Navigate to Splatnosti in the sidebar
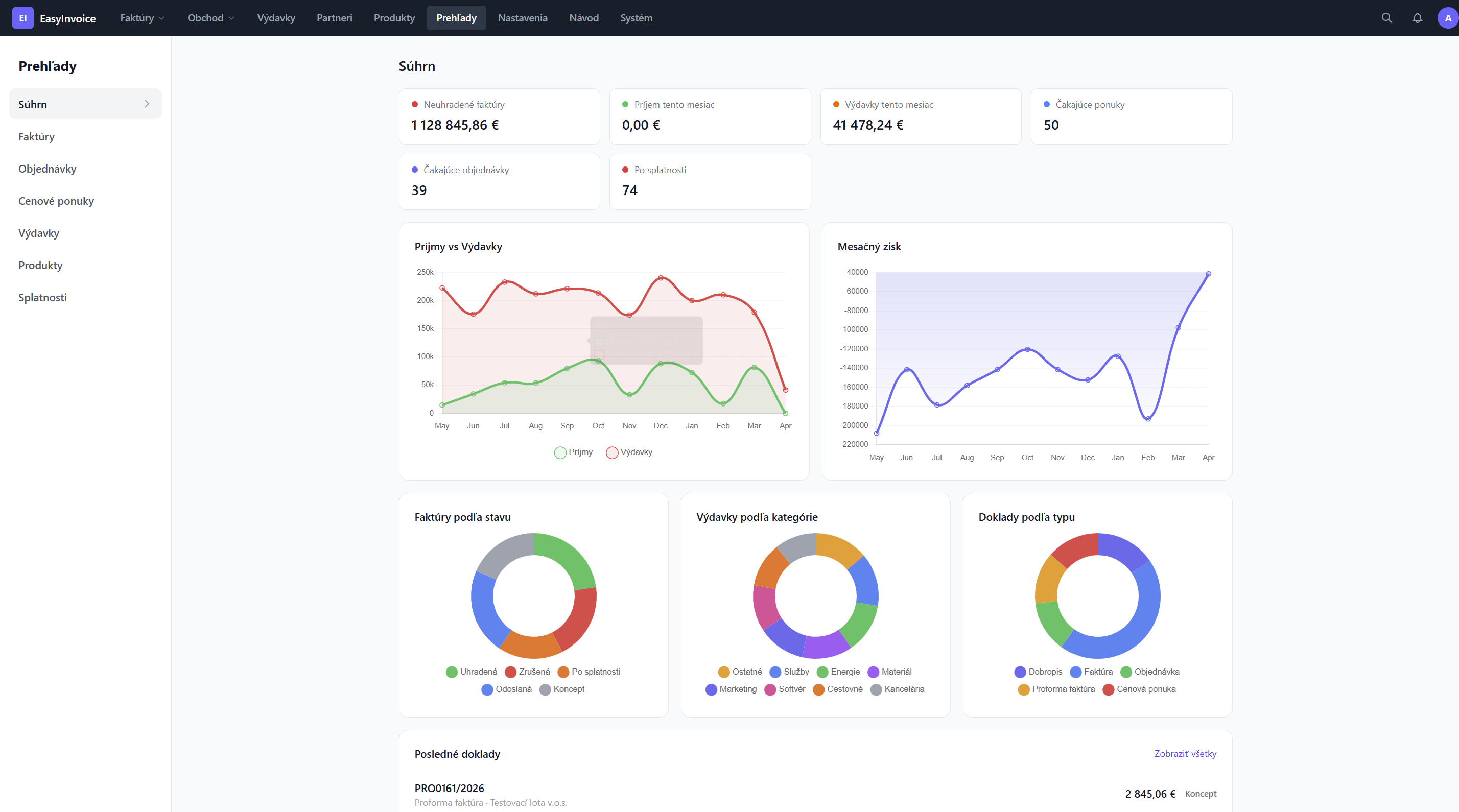Screen dimensions: 1459x812 tap(42, 297)
